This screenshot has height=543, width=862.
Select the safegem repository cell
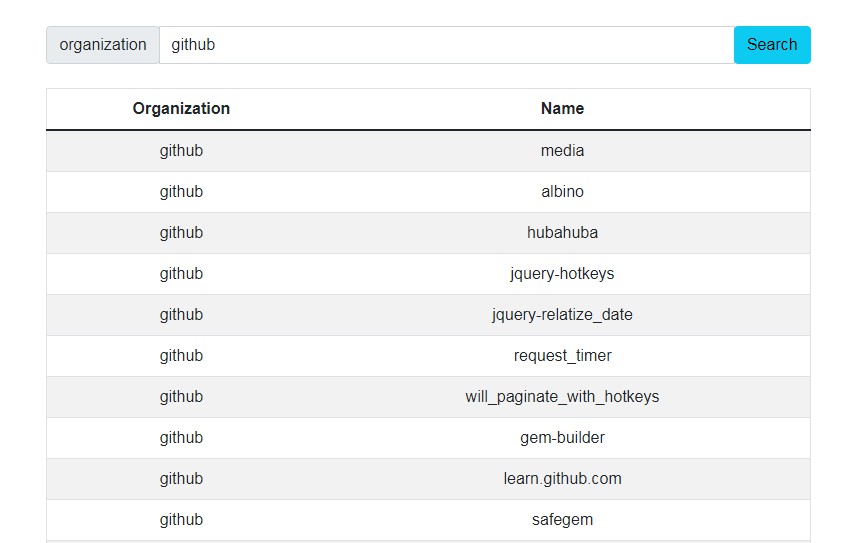(x=562, y=520)
